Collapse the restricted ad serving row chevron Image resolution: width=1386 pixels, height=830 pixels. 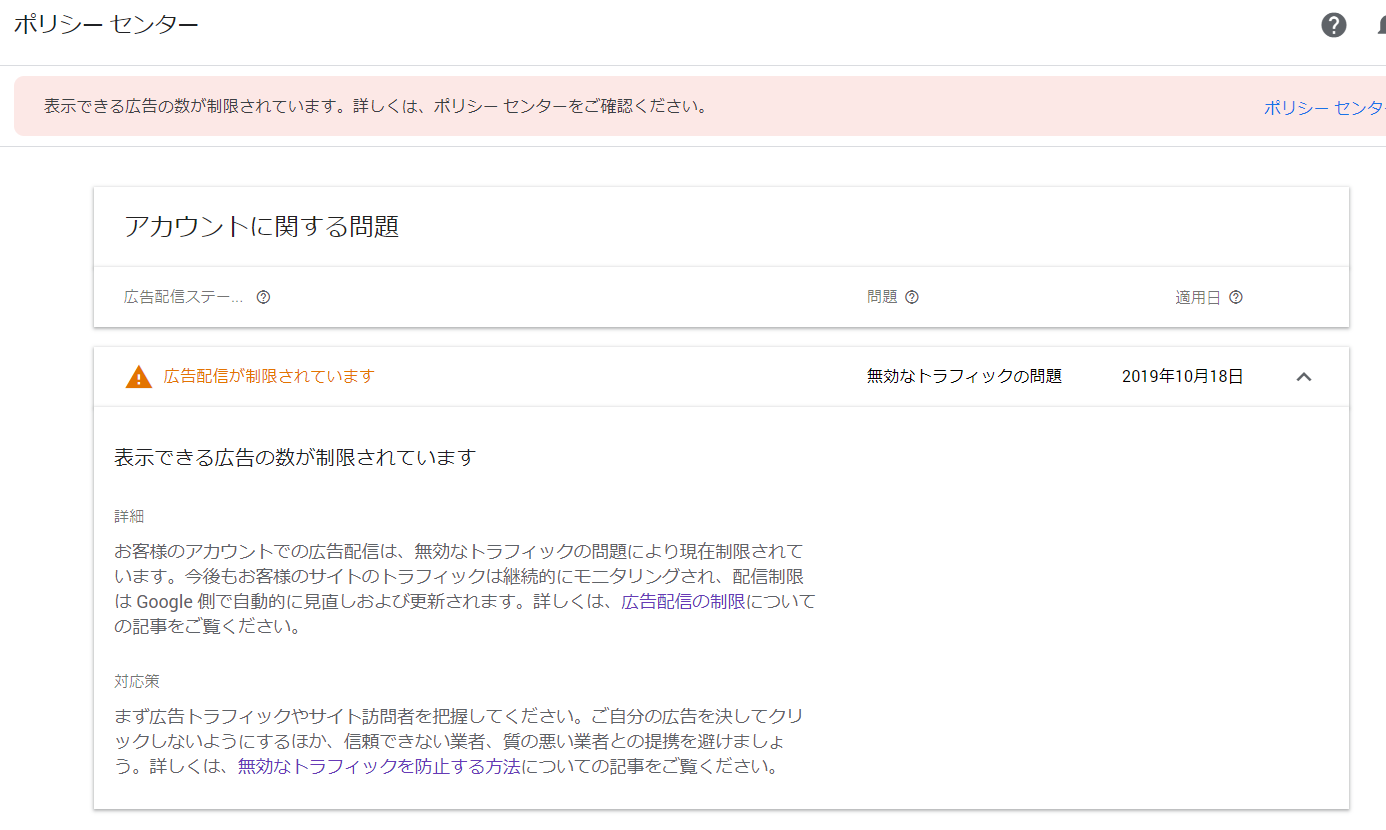point(1303,377)
